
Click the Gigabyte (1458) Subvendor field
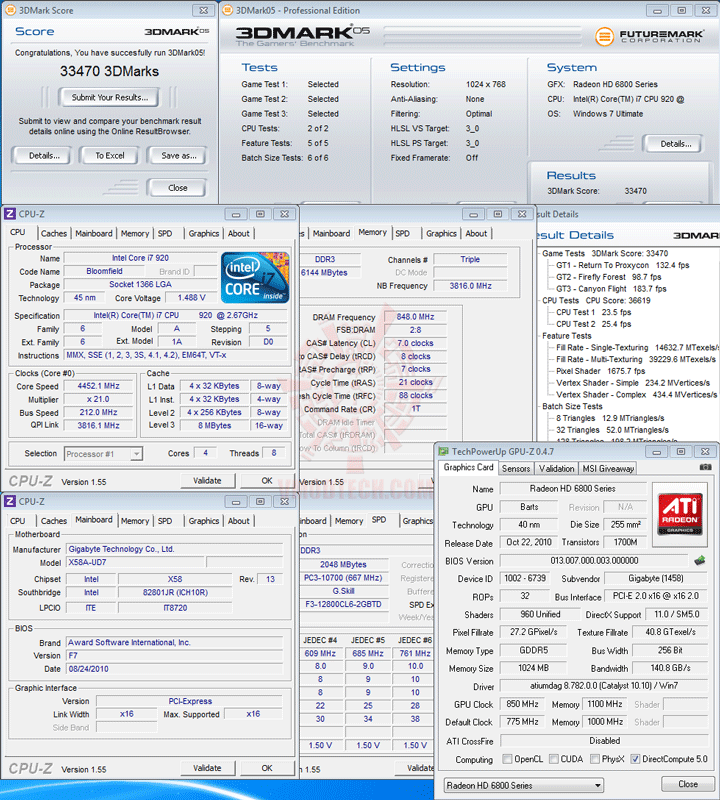656,578
